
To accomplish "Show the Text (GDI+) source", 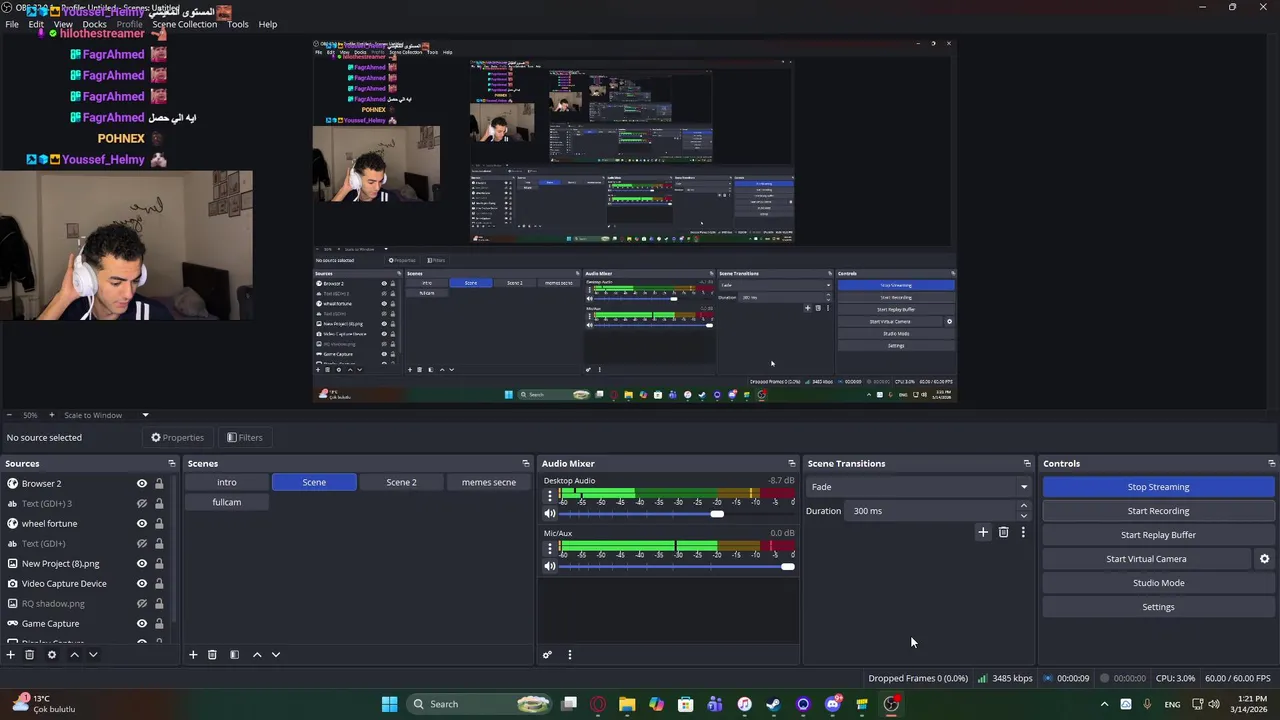I will click(142, 543).
